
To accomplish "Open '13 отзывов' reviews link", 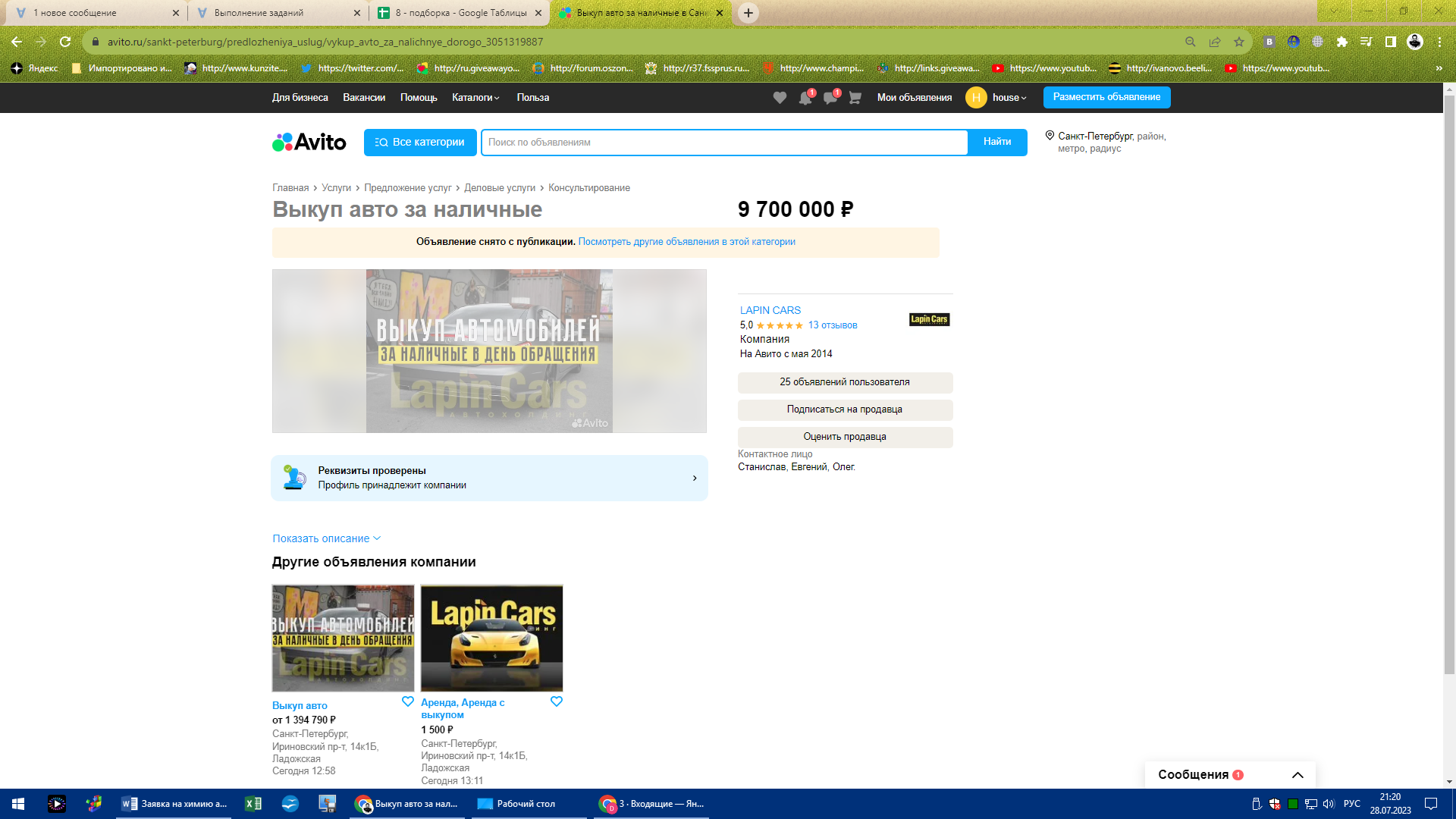I will [833, 325].
